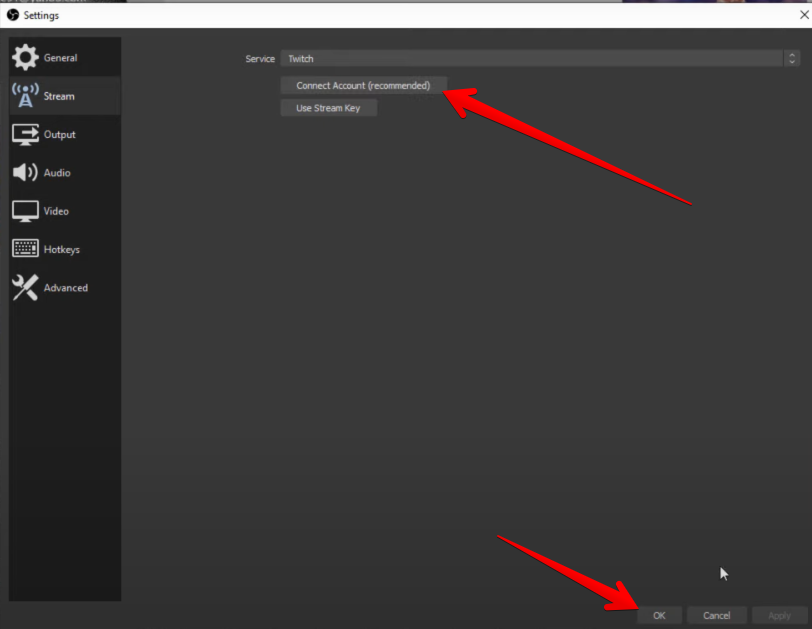Viewport: 812px width, 629px height.
Task: Open Hotkeys keyboard icon
Action: (25, 249)
